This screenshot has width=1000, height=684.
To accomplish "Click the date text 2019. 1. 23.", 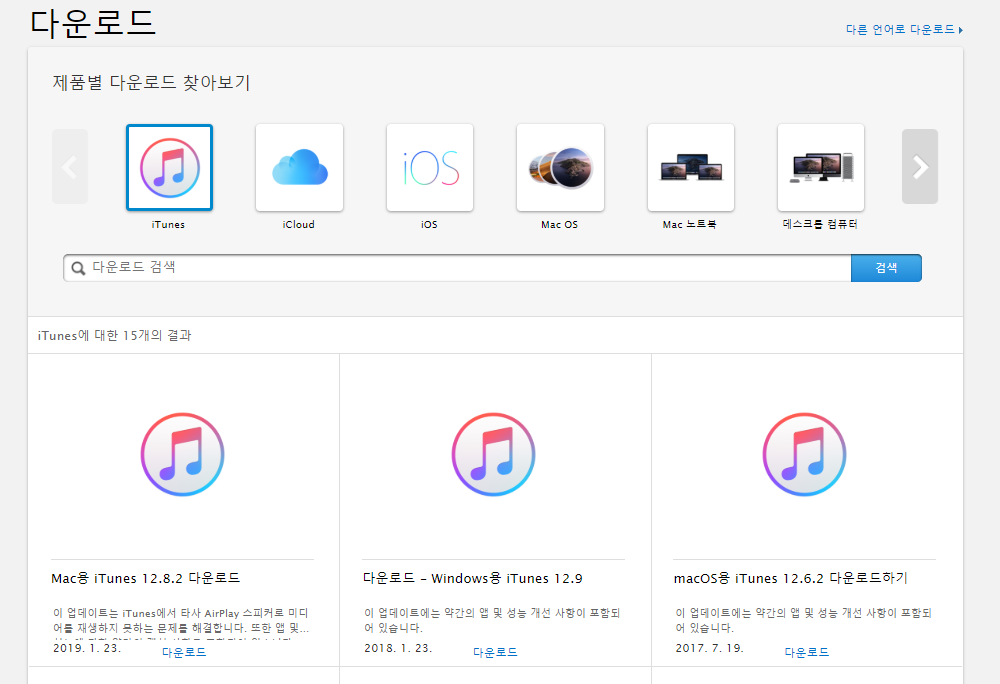I will tap(87, 648).
